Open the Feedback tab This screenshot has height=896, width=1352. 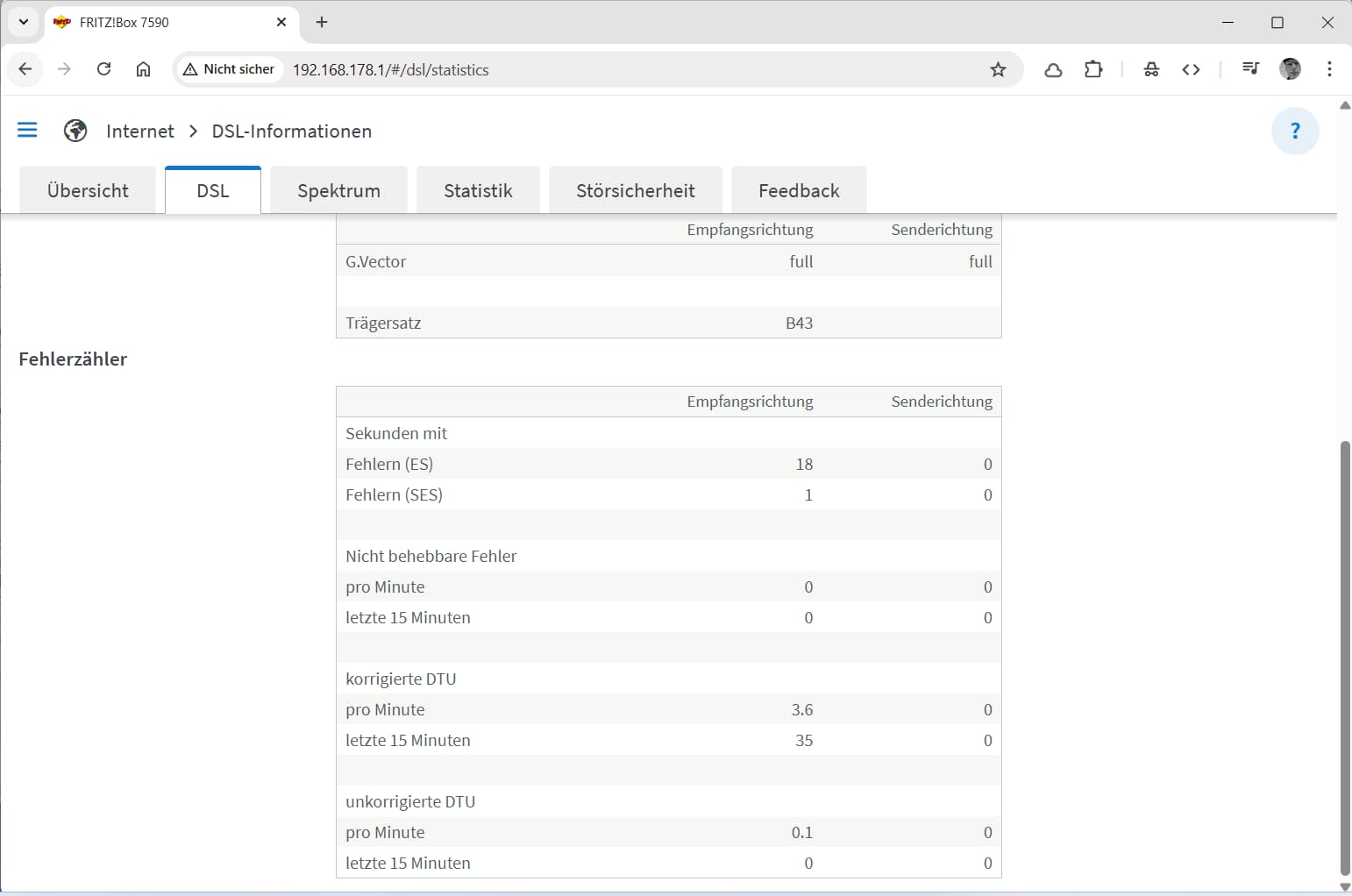click(x=799, y=190)
